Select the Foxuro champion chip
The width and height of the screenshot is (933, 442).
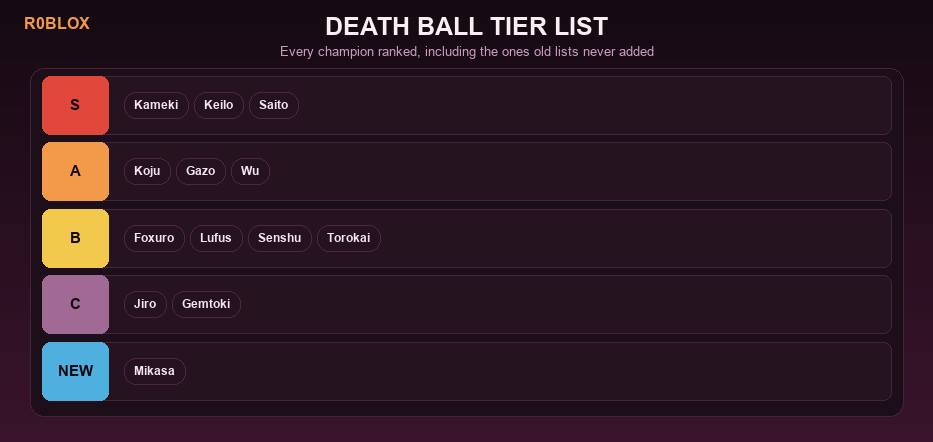pos(154,238)
